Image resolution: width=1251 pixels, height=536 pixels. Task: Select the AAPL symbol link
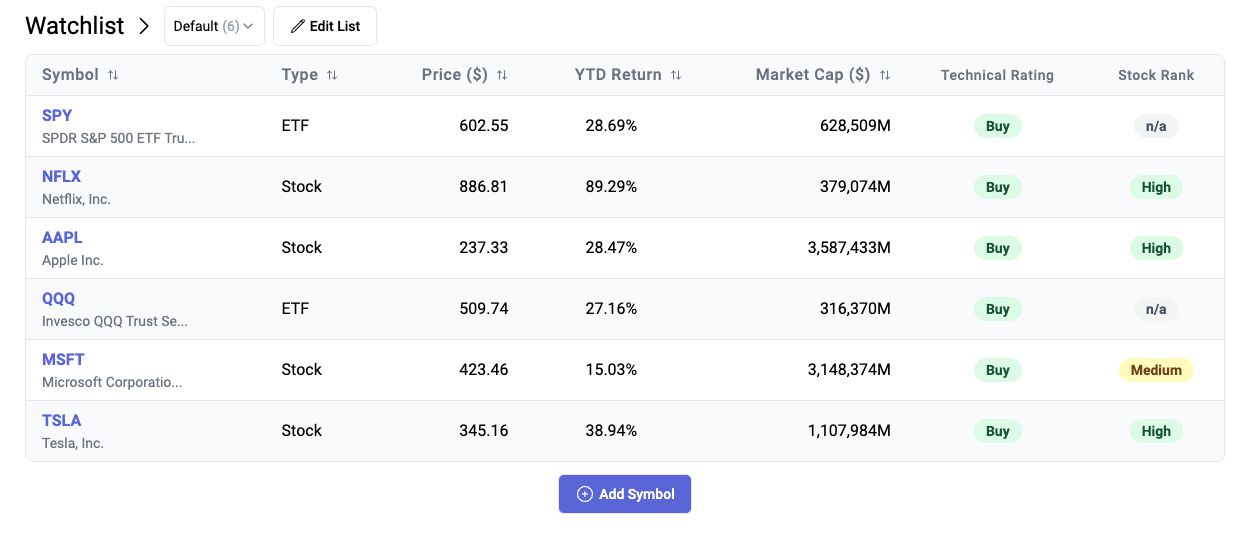pyautogui.click(x=62, y=237)
